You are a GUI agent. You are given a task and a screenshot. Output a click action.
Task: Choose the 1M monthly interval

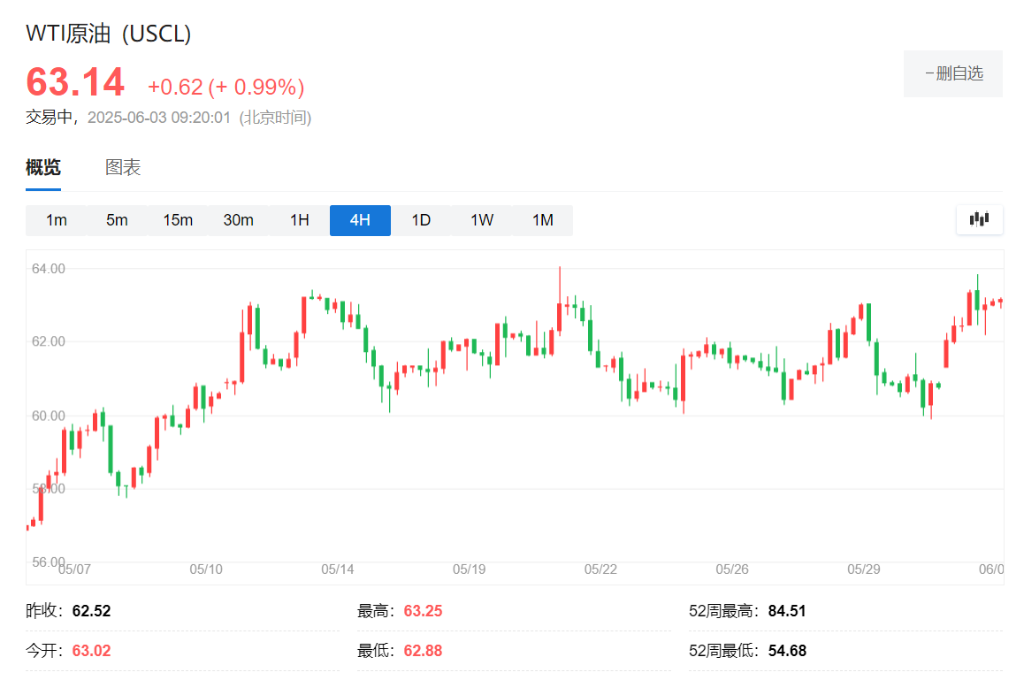coord(542,220)
